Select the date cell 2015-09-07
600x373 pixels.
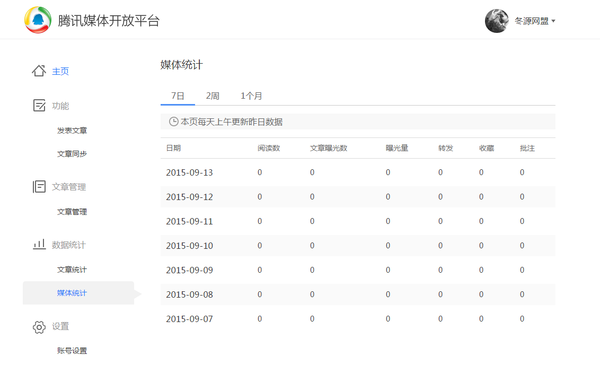189,319
